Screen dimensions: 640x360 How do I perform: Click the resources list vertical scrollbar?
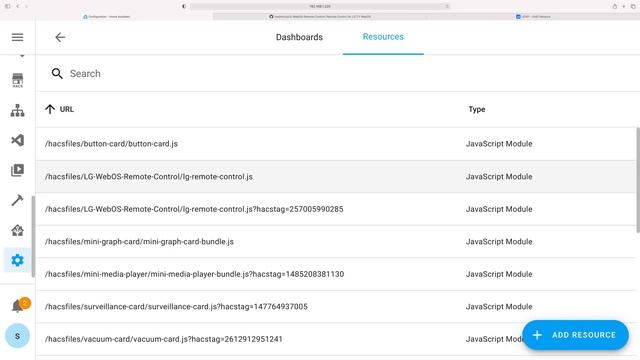click(x=638, y=180)
